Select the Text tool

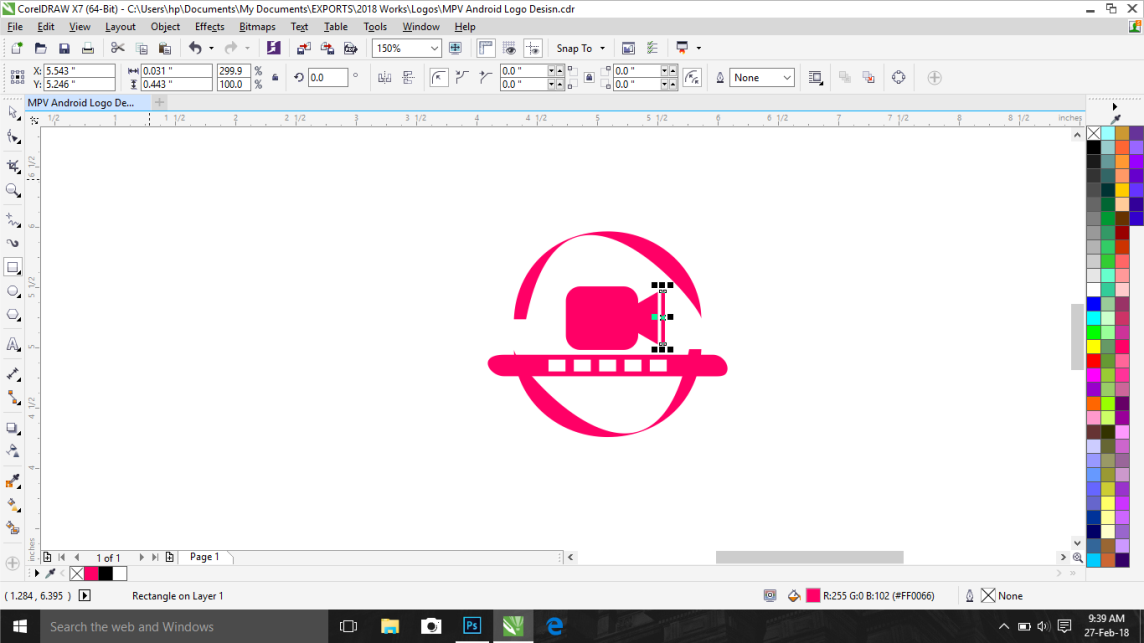pyautogui.click(x=12, y=344)
